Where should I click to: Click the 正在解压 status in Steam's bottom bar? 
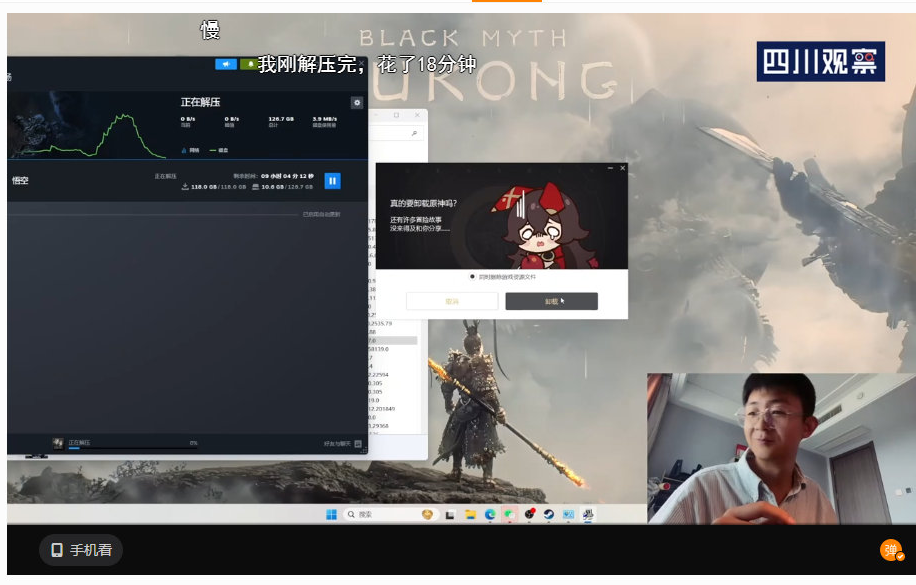click(x=79, y=442)
